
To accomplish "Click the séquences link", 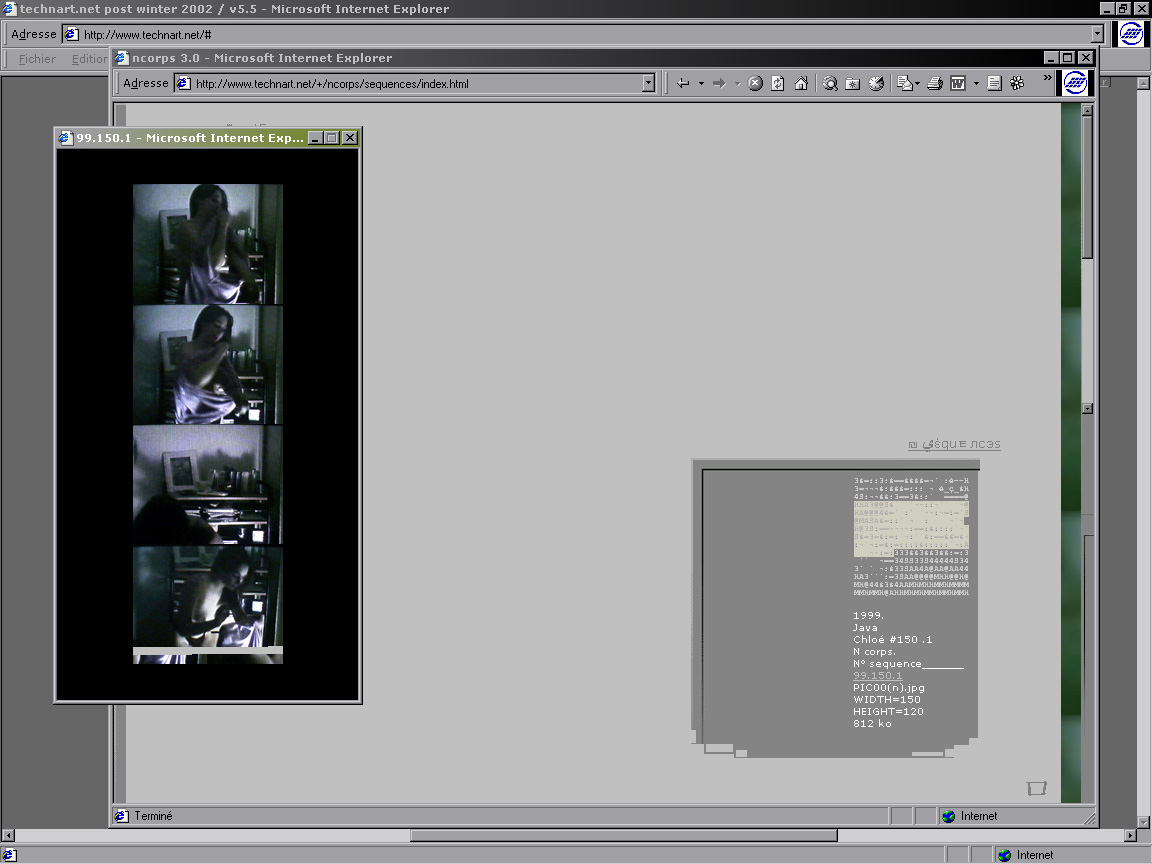I will coord(954,444).
